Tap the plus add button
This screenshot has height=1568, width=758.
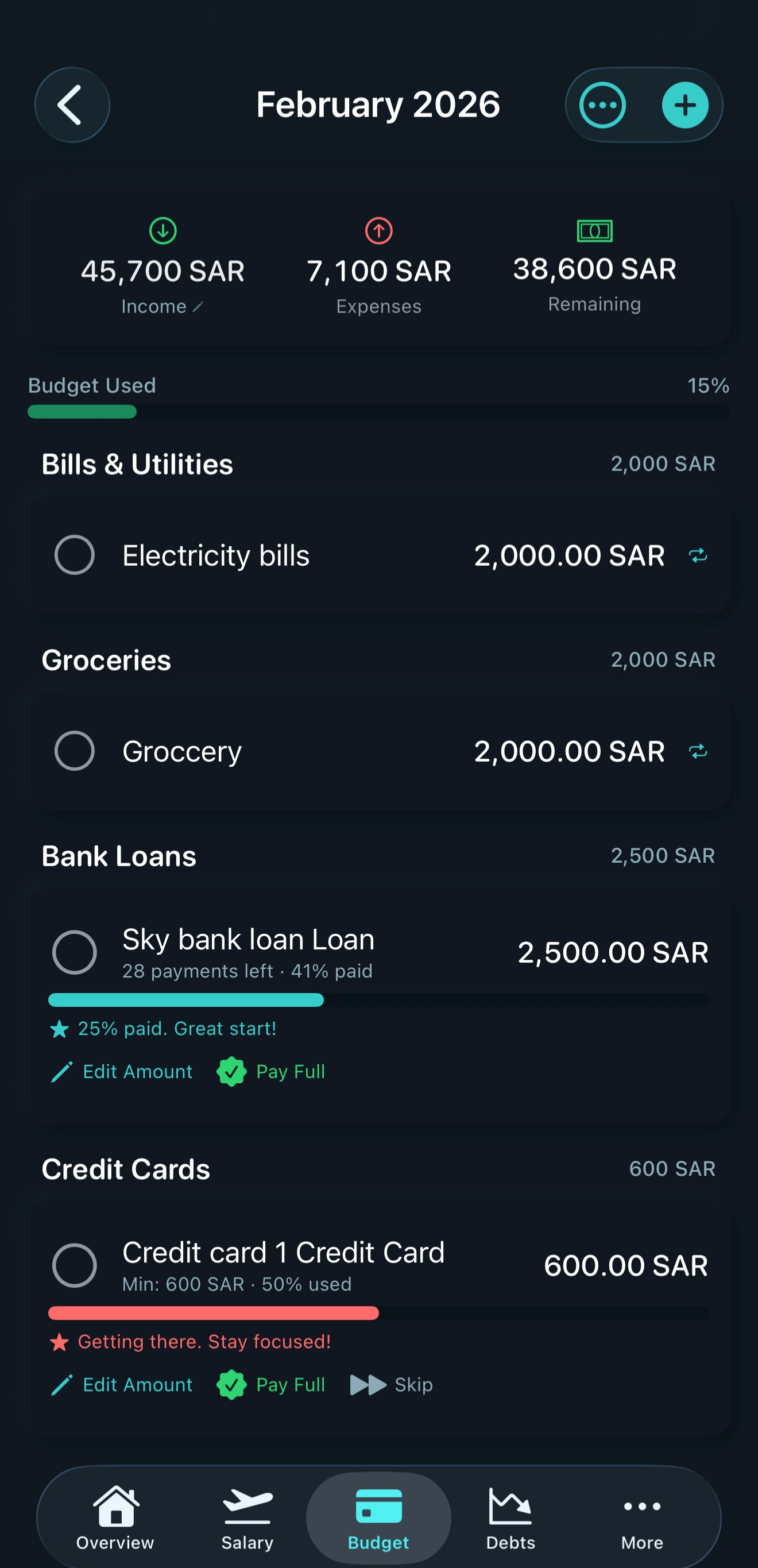(x=685, y=105)
